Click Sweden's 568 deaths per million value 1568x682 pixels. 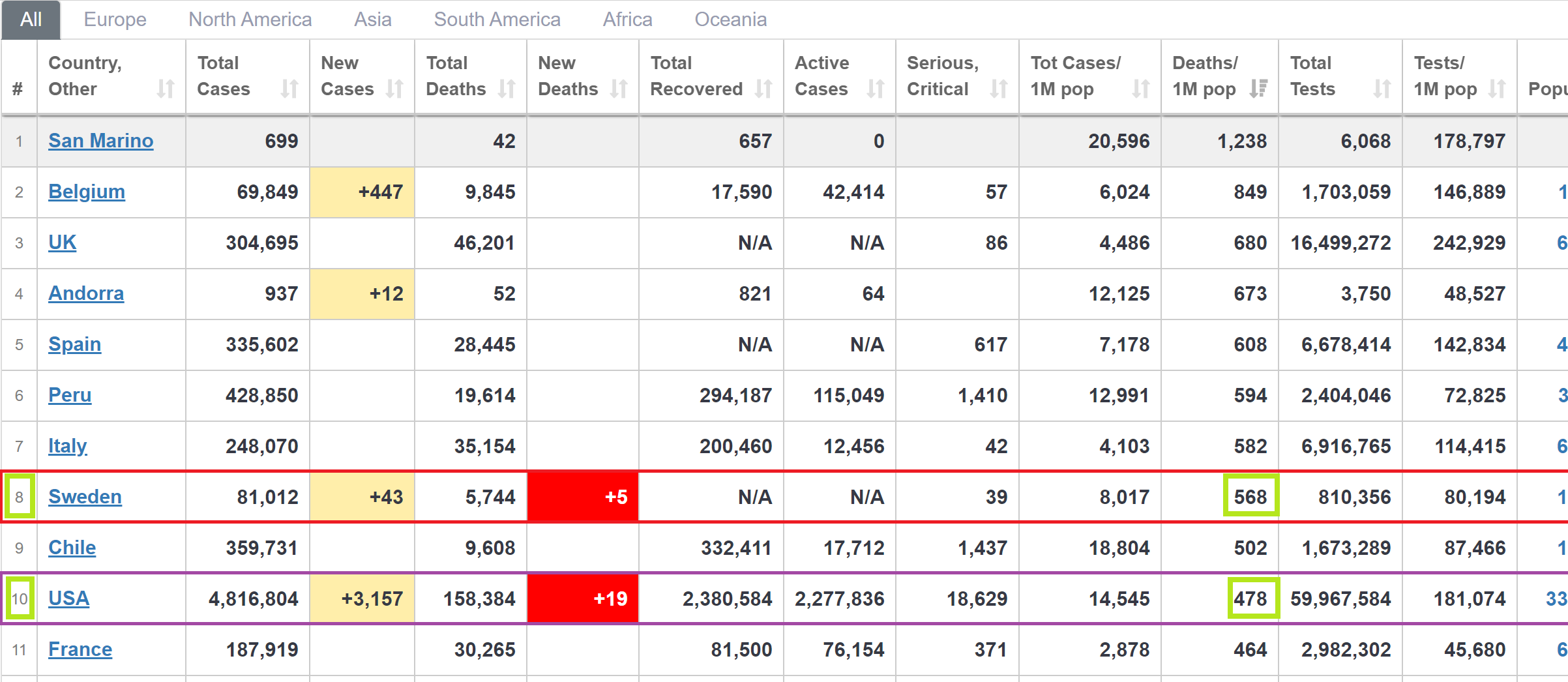coord(1250,497)
